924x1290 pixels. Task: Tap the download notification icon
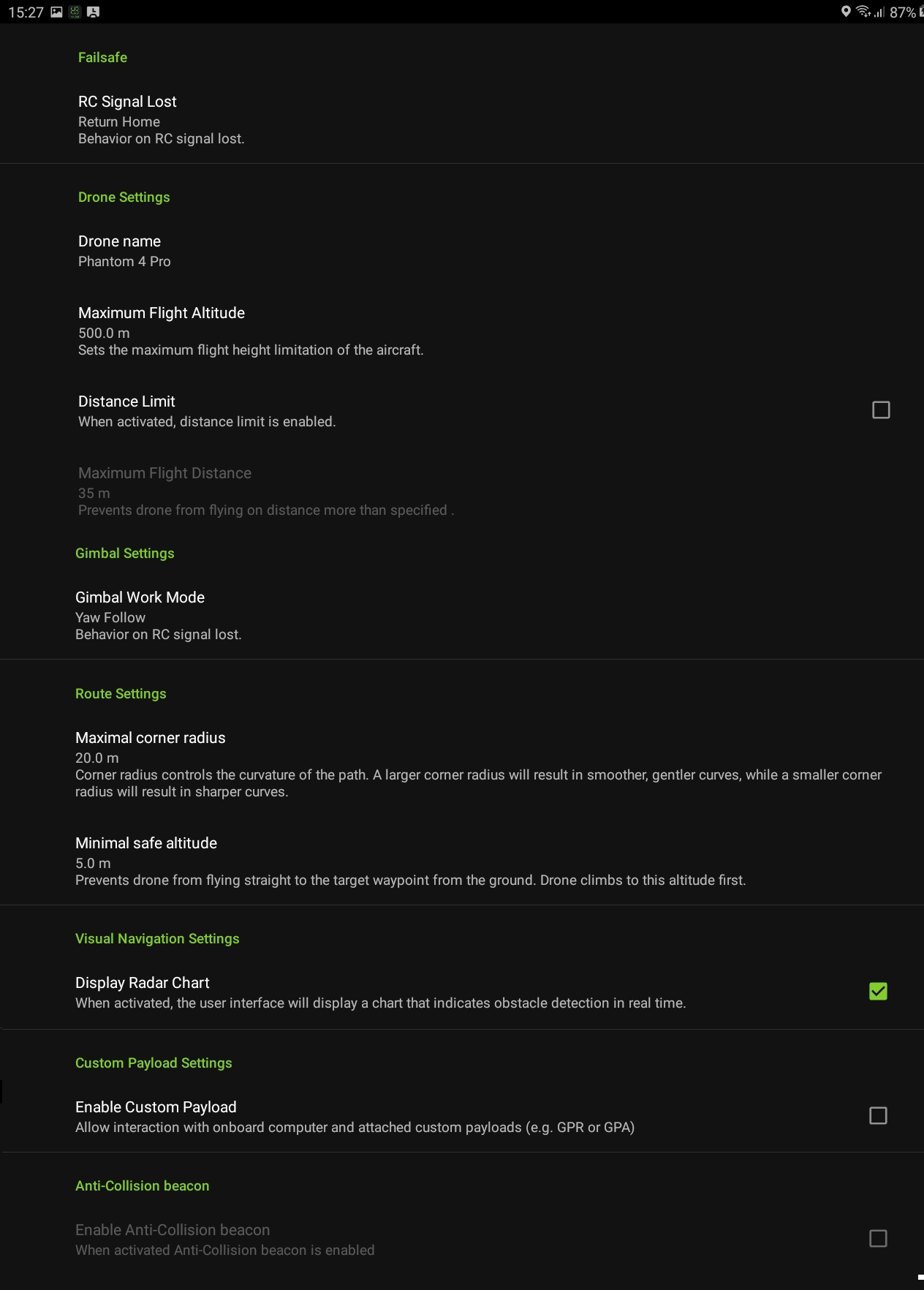click(x=93, y=12)
